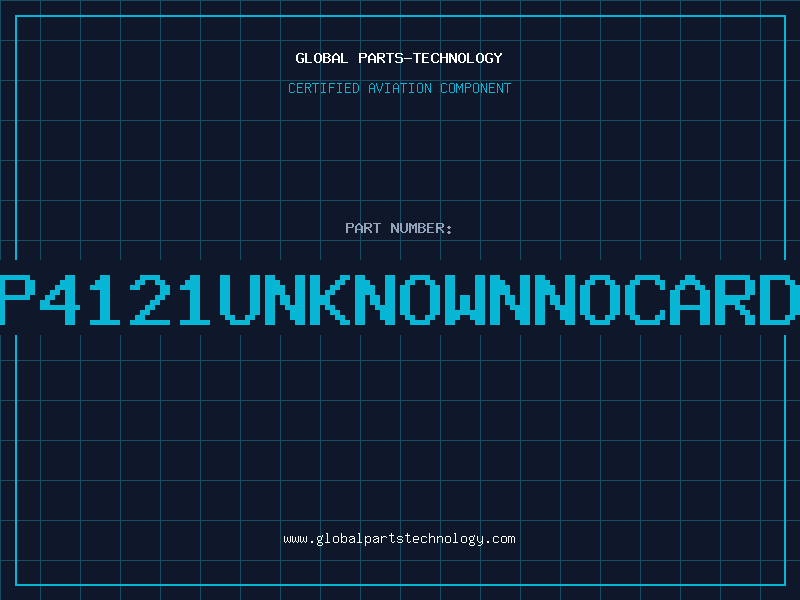Click the 'CERTIFIED AVIATION COMPONENT' subtitle

click(399, 88)
